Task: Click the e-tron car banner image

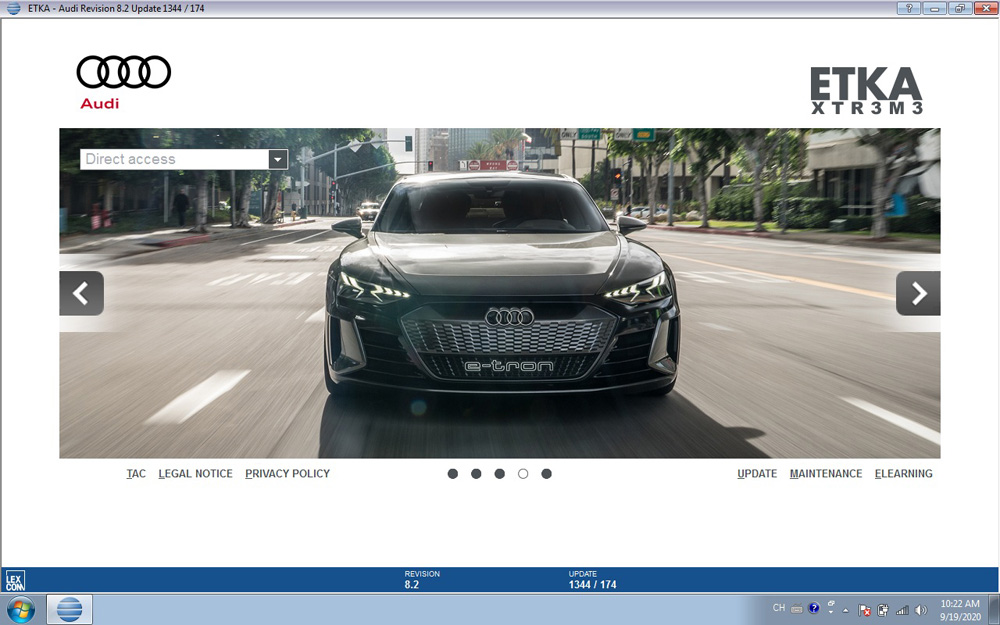Action: (x=500, y=293)
